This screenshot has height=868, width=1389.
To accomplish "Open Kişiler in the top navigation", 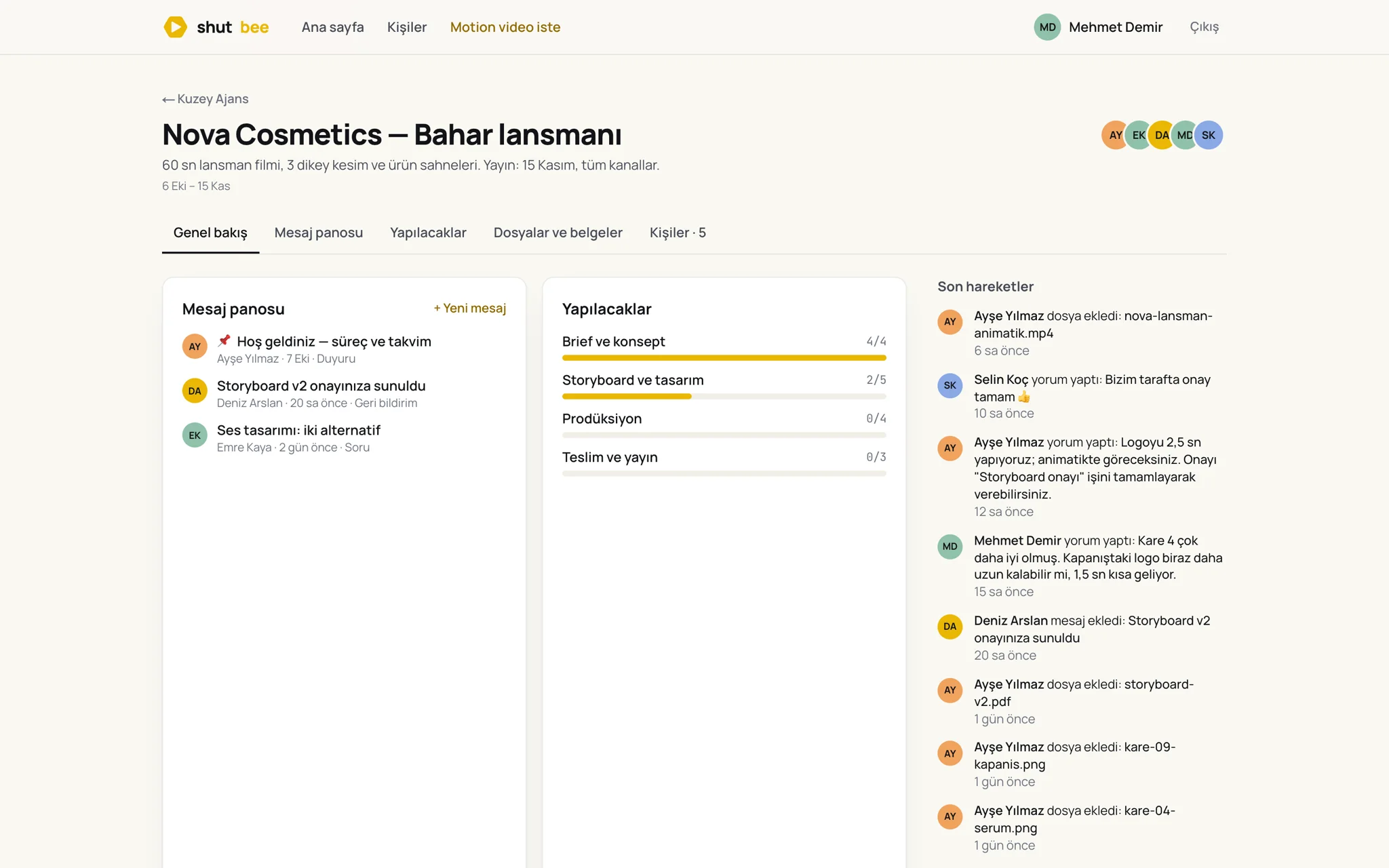I will tap(407, 27).
